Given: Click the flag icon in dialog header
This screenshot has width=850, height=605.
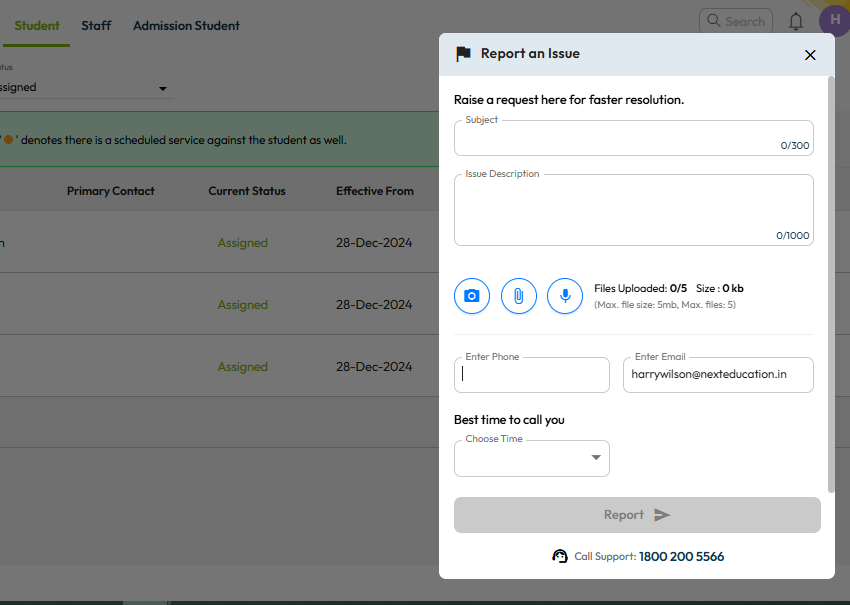Looking at the screenshot, I should (x=463, y=54).
